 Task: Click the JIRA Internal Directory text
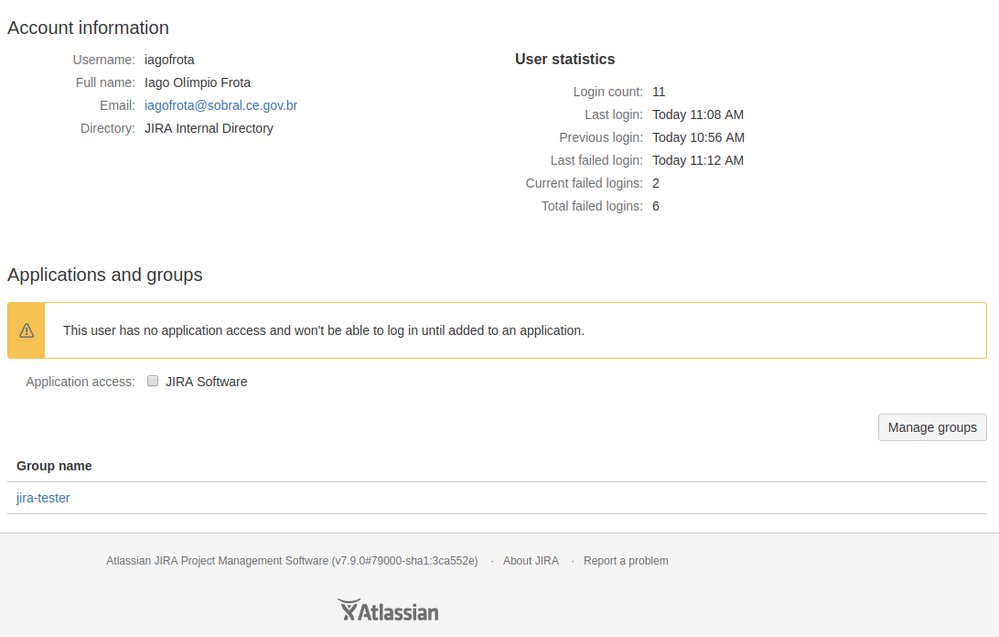point(208,128)
